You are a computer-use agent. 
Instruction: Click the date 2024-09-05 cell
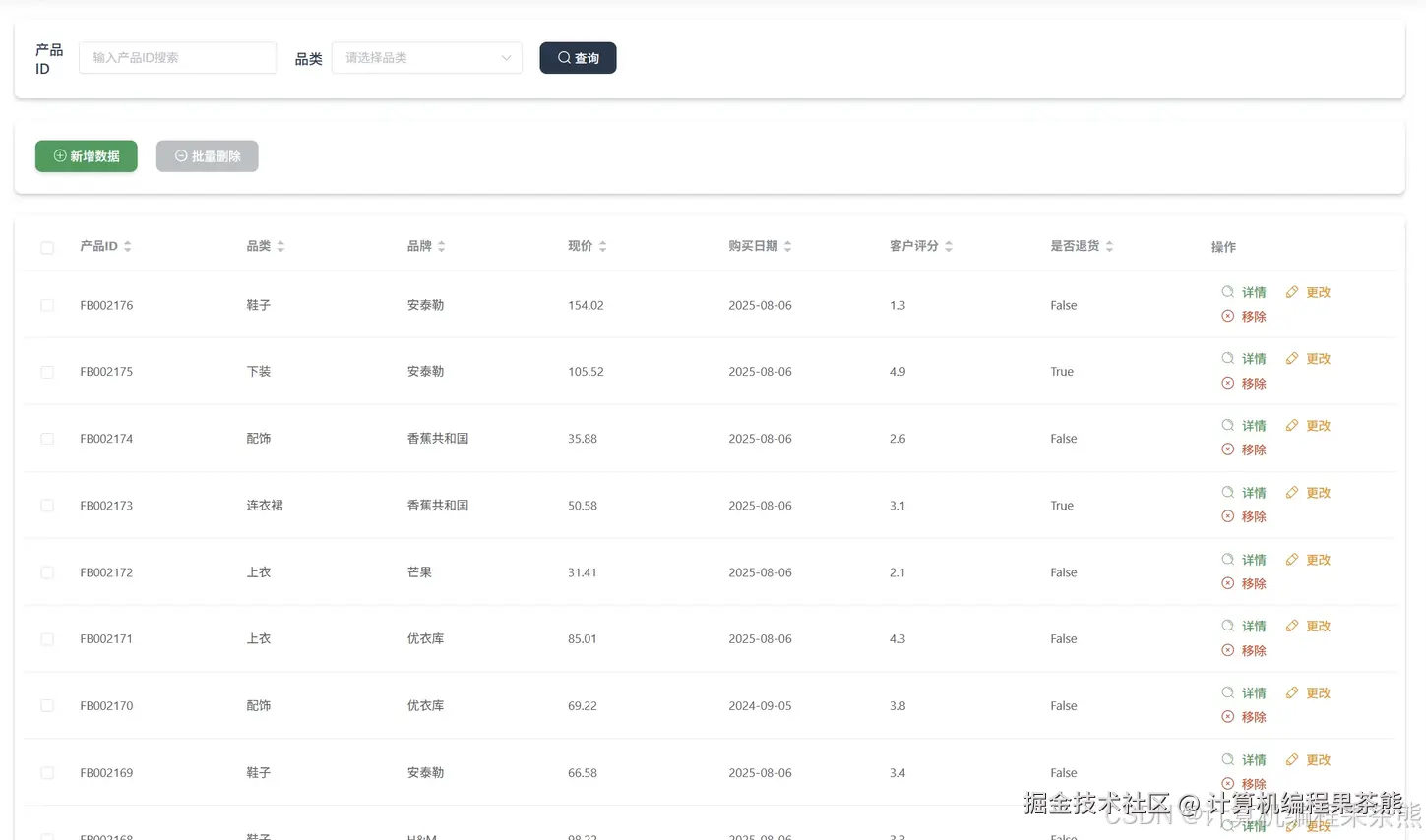[760, 706]
